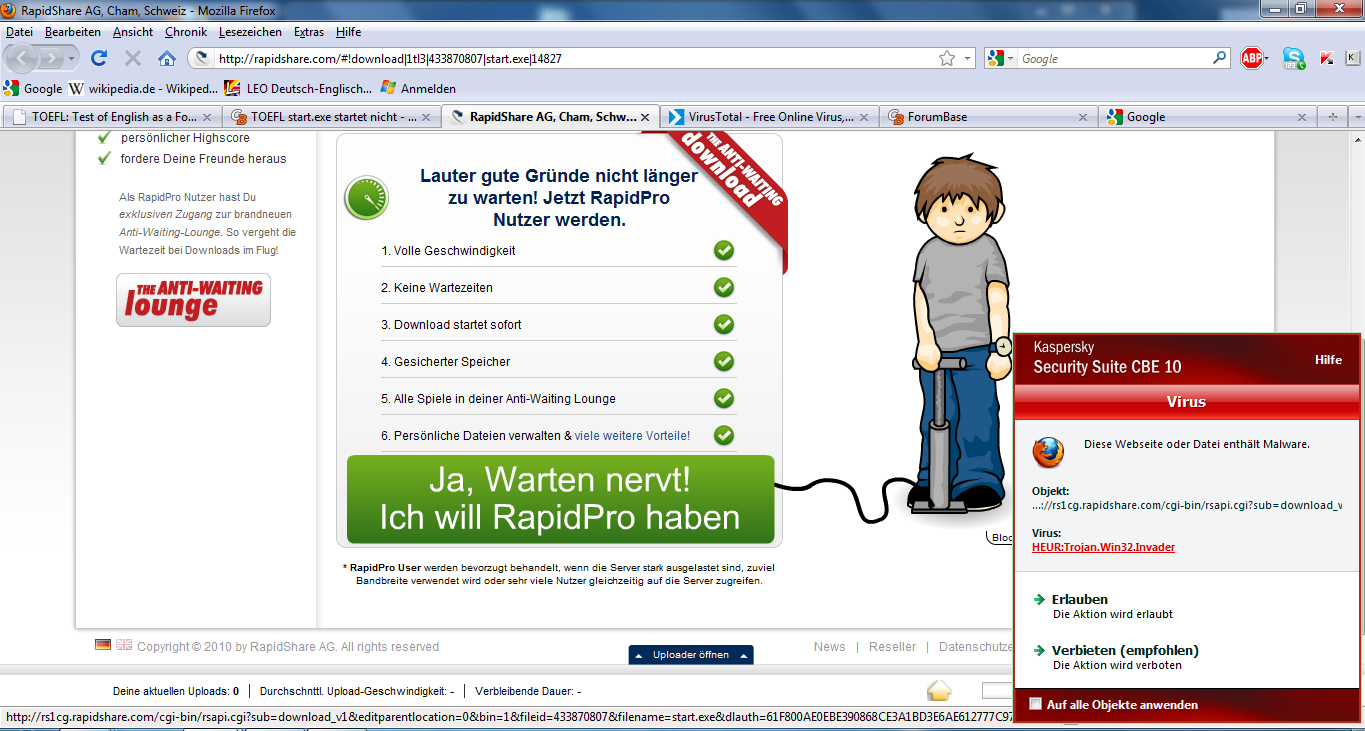The width and height of the screenshot is (1365, 731).
Task: Open the LEO Deutsch-Englisch bookmark
Action: 298,88
